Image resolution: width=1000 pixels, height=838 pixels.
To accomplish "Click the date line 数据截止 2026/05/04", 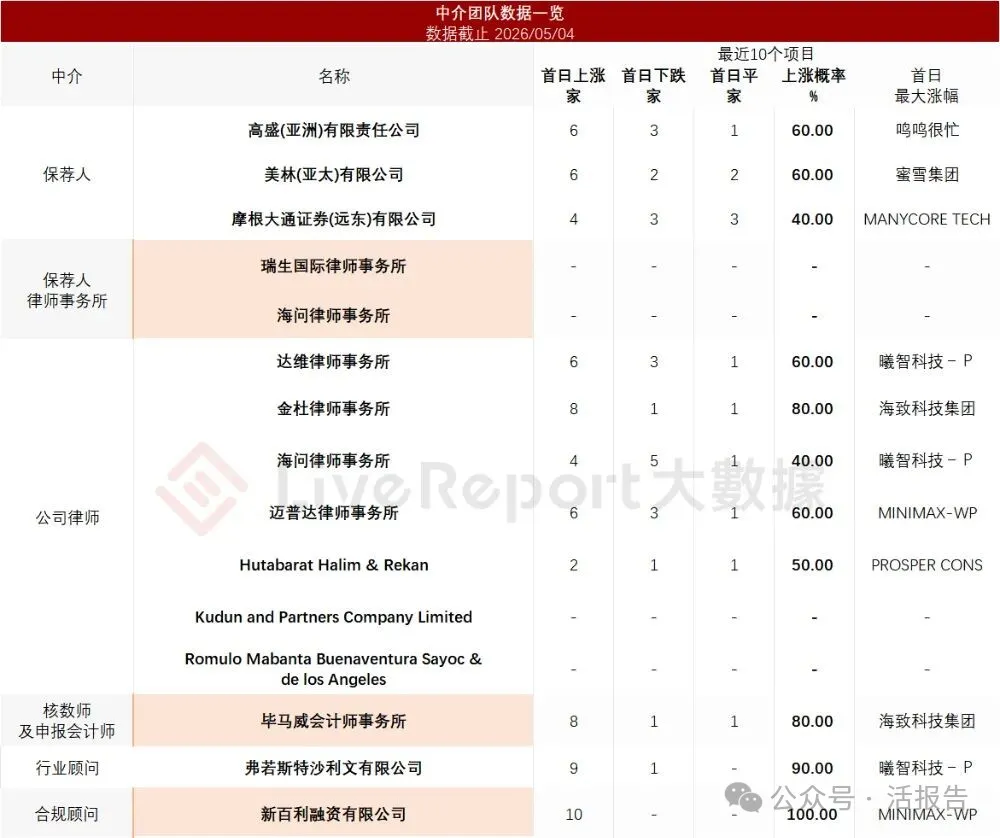I will coord(499,33).
